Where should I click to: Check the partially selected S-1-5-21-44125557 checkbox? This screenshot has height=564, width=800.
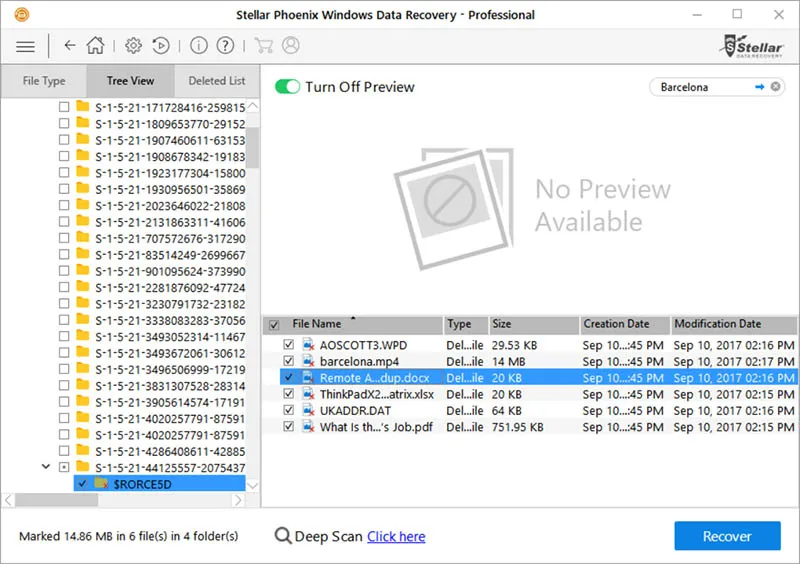(x=64, y=467)
